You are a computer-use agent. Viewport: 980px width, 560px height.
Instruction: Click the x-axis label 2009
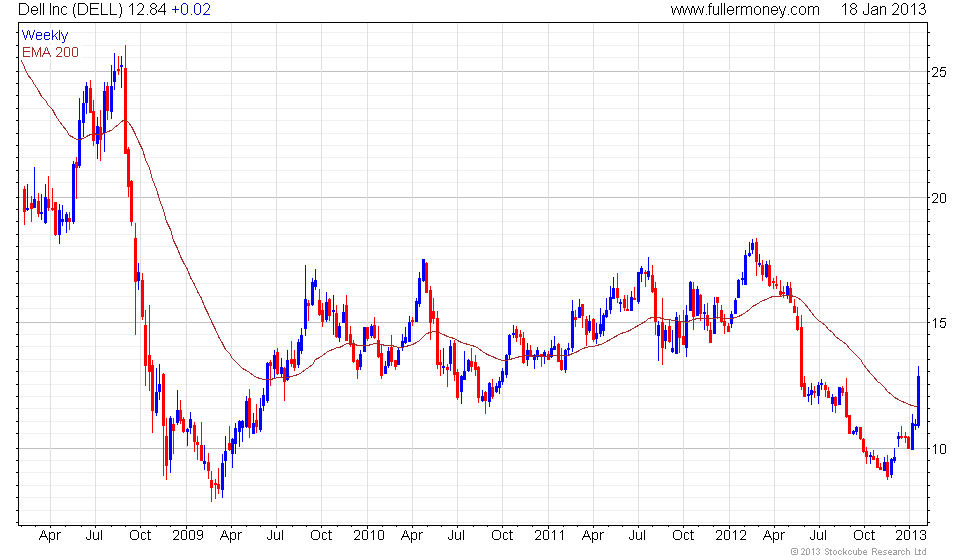click(x=188, y=535)
